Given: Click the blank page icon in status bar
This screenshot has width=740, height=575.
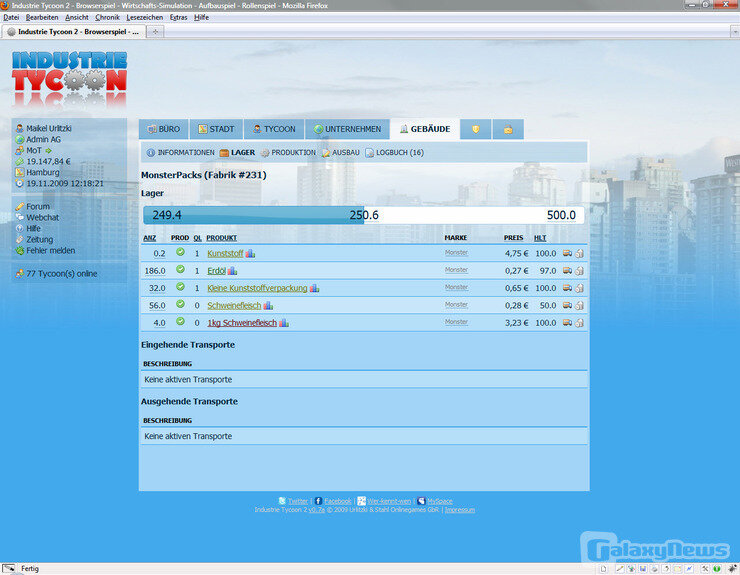Looking at the screenshot, I should coord(603,568).
